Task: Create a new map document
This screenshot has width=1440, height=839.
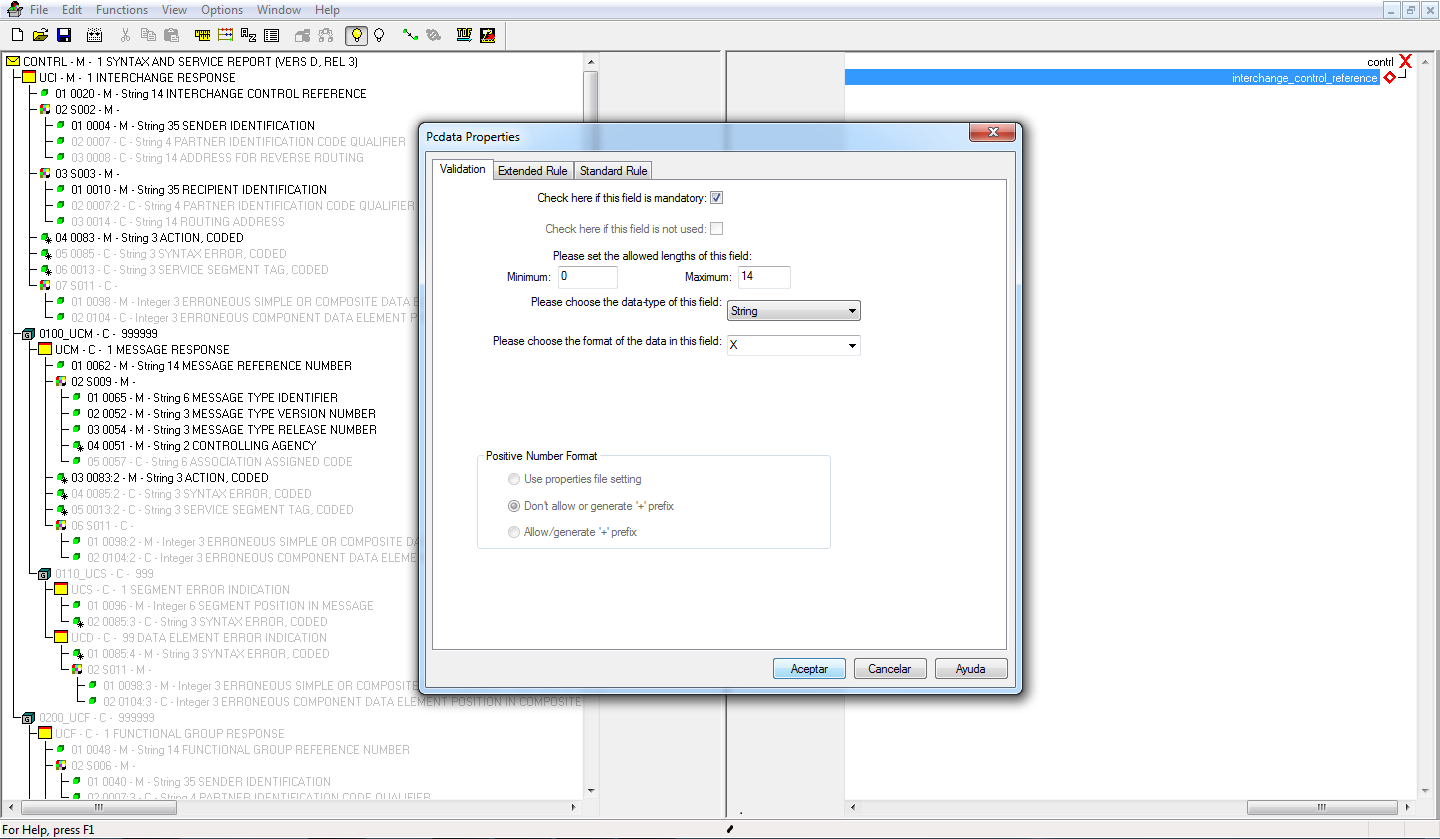Action: pos(17,34)
